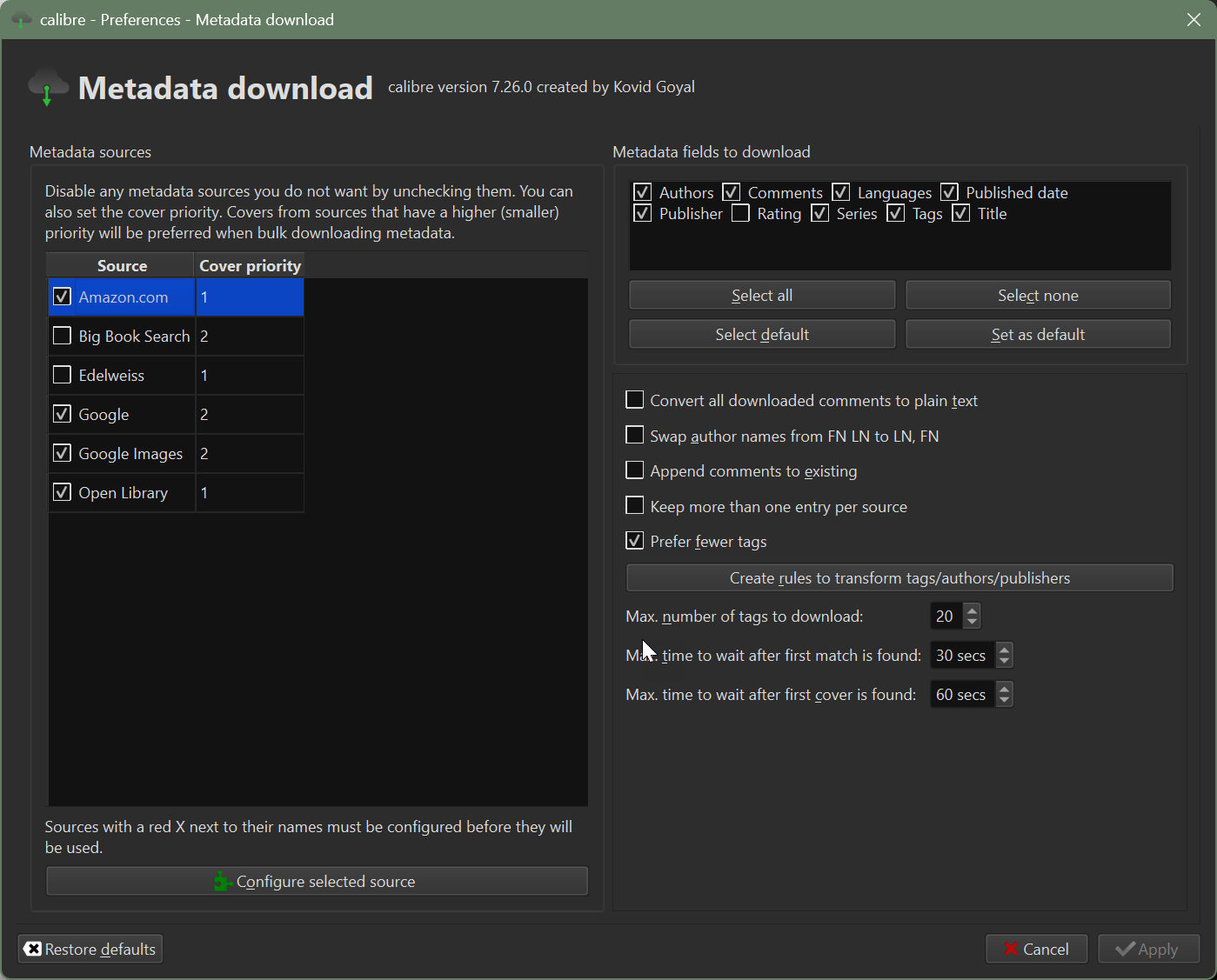Select Open Library cover priority cell

point(250,492)
